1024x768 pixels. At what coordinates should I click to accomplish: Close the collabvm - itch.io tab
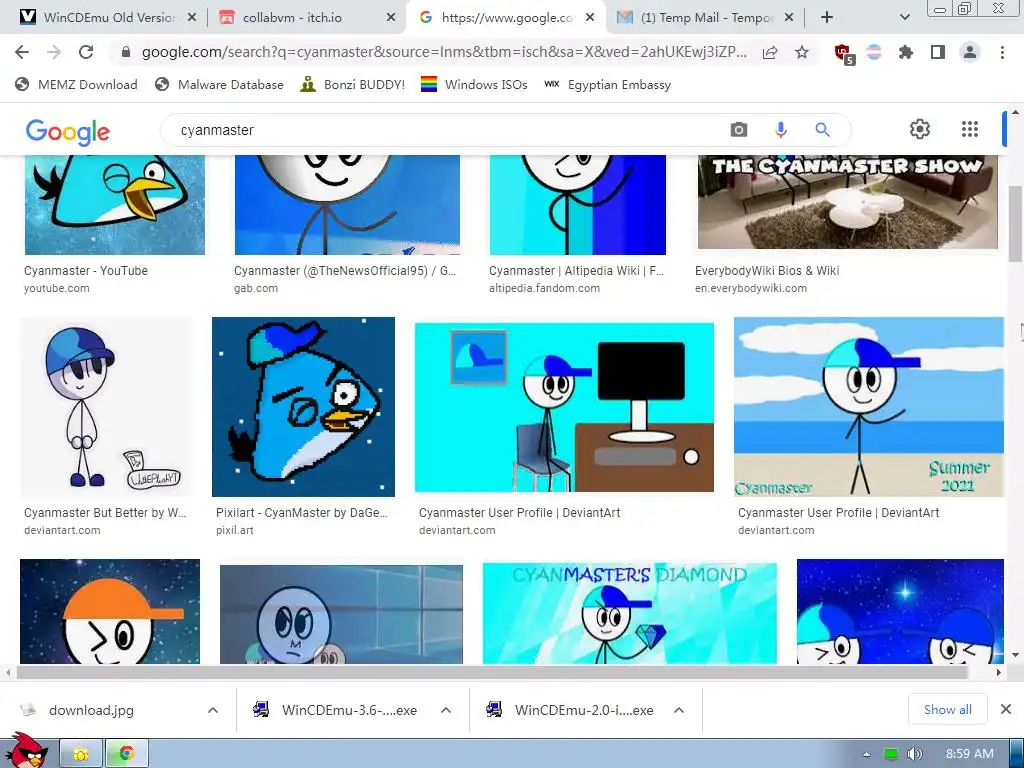pyautogui.click(x=391, y=18)
